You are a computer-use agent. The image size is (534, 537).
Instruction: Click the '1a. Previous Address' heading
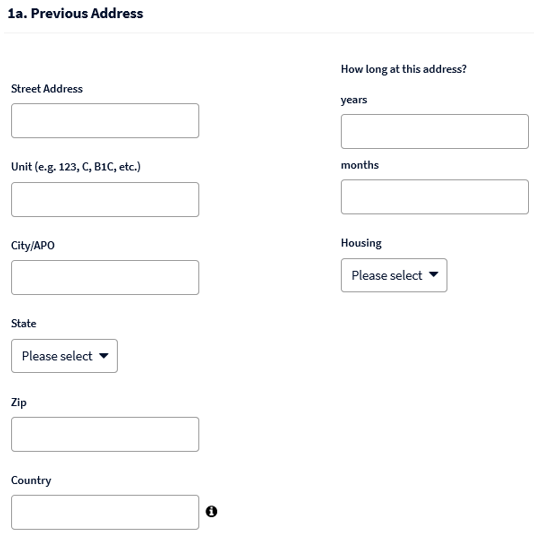click(75, 13)
